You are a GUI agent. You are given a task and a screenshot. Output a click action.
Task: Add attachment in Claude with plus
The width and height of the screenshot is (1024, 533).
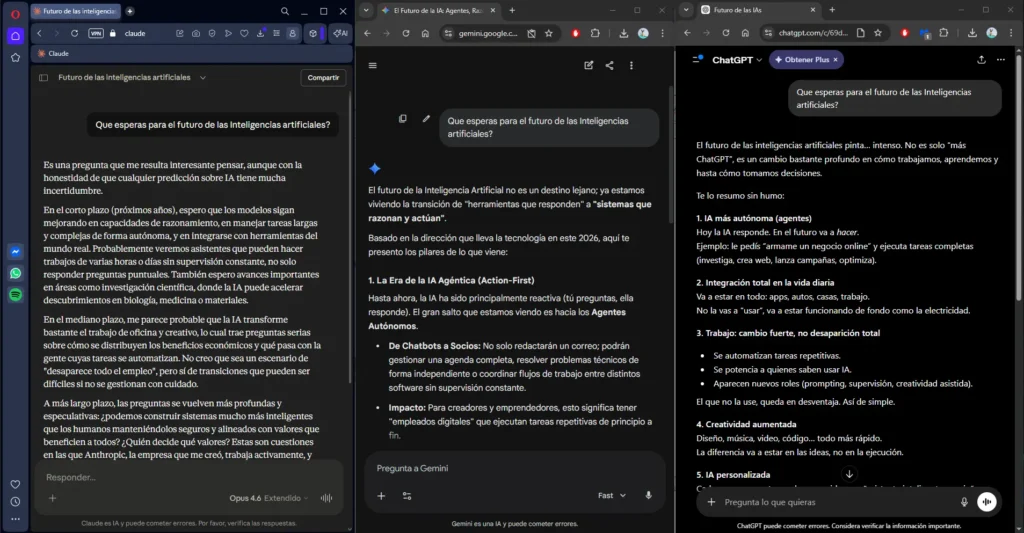(x=53, y=498)
